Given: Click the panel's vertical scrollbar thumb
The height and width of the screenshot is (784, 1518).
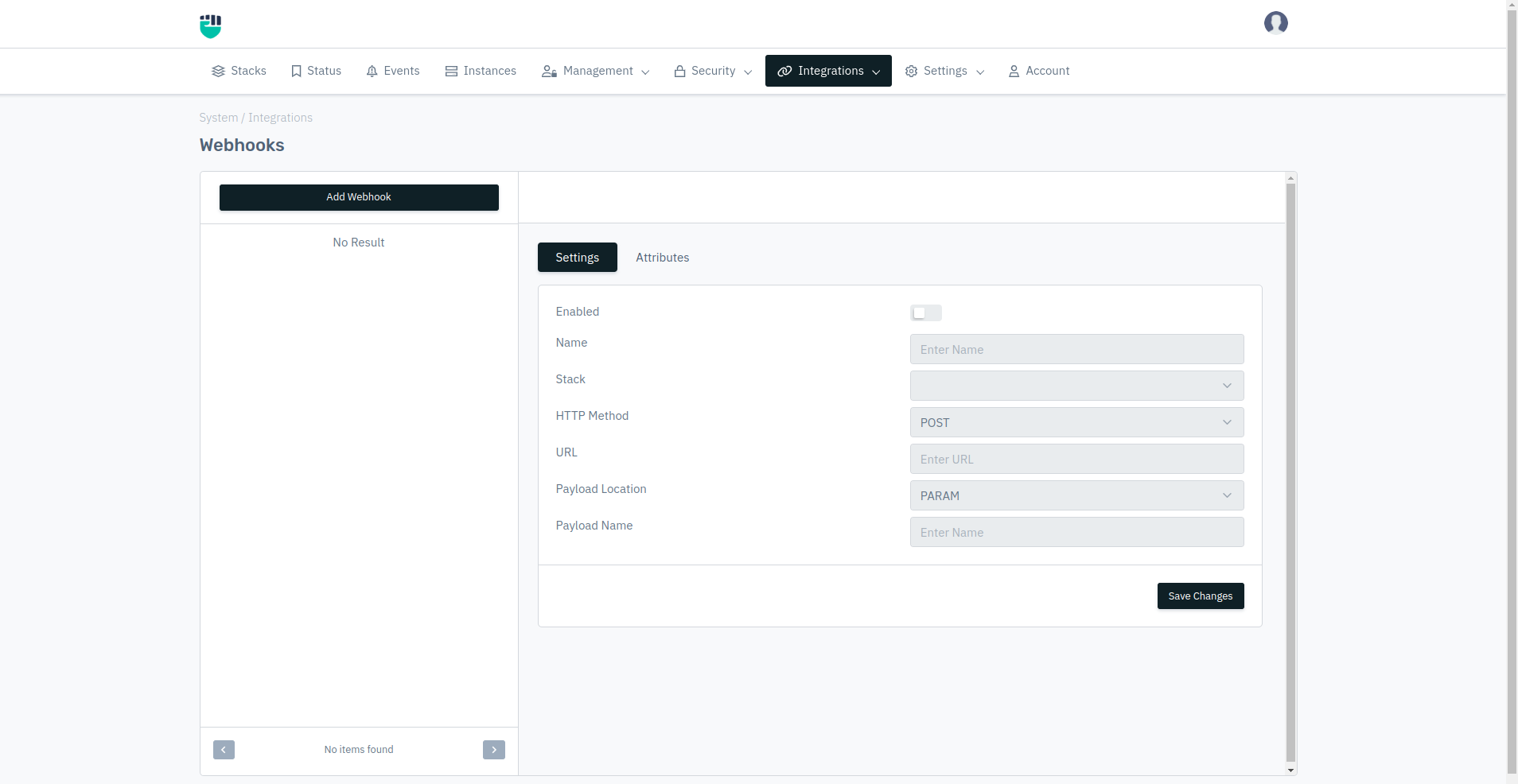Looking at the screenshot, I should coord(1290,472).
